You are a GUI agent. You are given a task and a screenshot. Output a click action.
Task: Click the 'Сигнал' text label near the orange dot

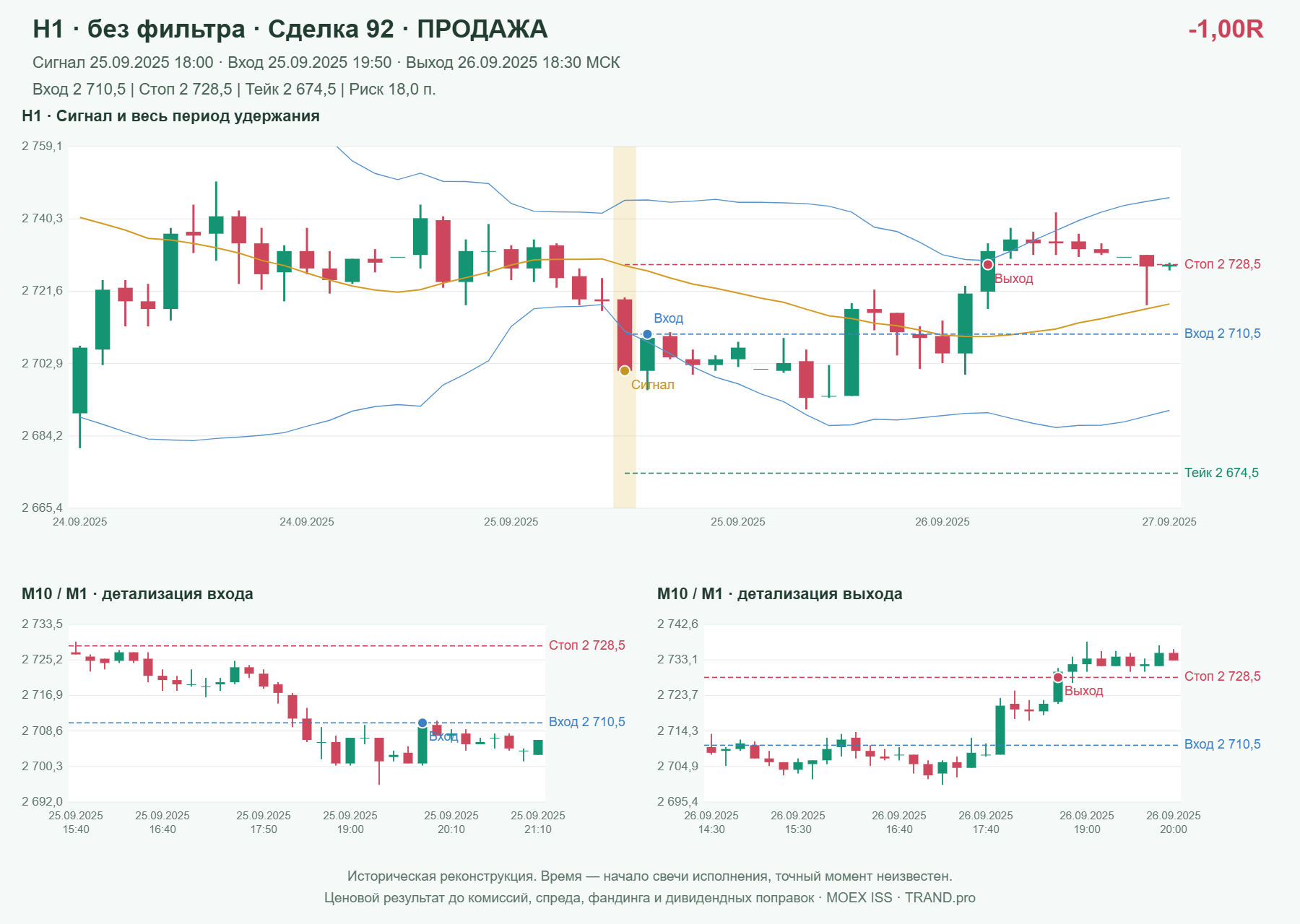coord(653,385)
